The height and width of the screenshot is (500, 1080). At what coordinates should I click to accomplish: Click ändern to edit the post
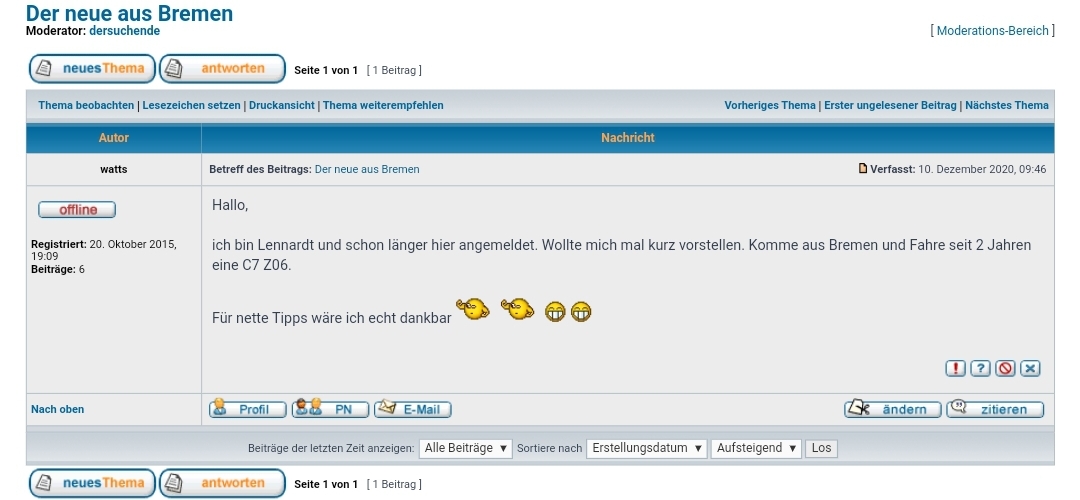tap(892, 409)
